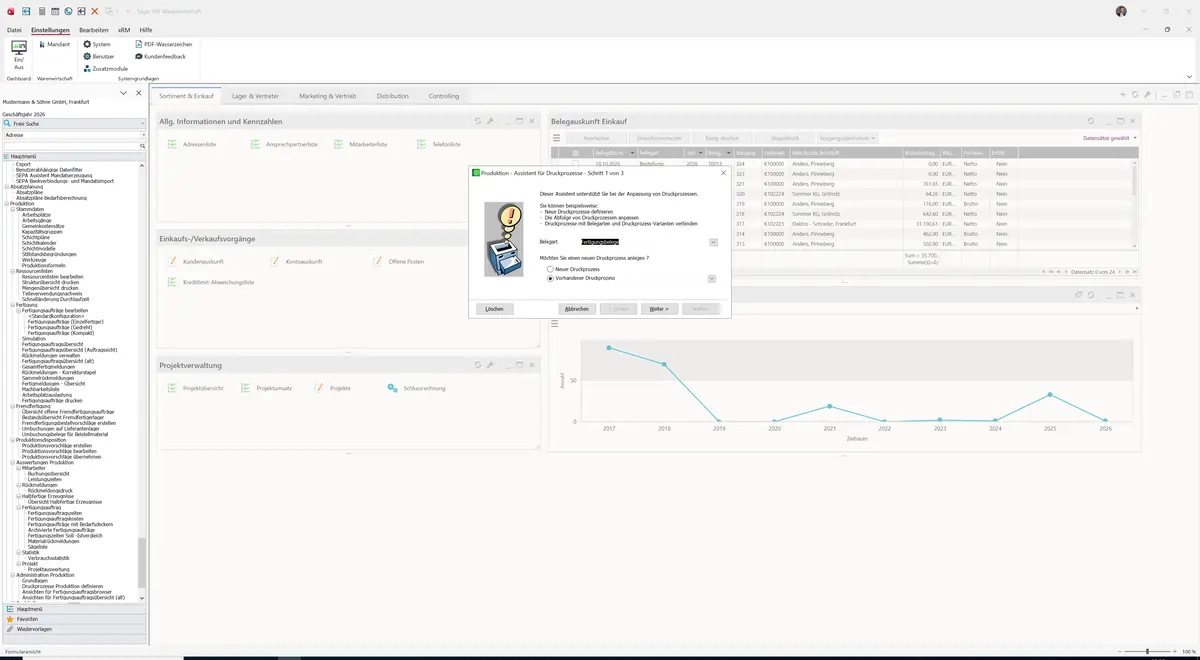This screenshot has height=660, width=1200.
Task: Select 'Fertigungsaufträge drucken' tree item
Action: pos(52,400)
